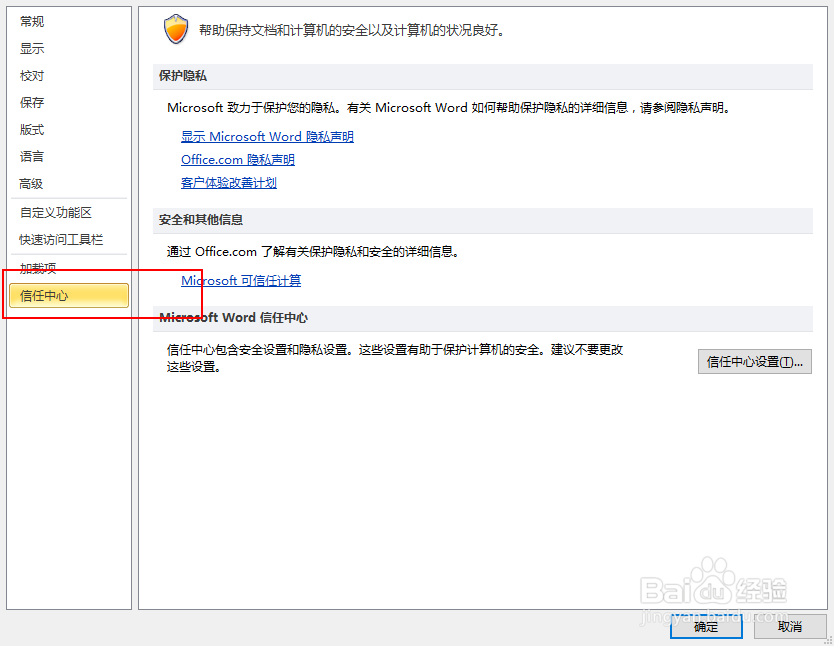Open Microsoft 可信任计算 link
The image size is (834, 646).
tap(241, 281)
